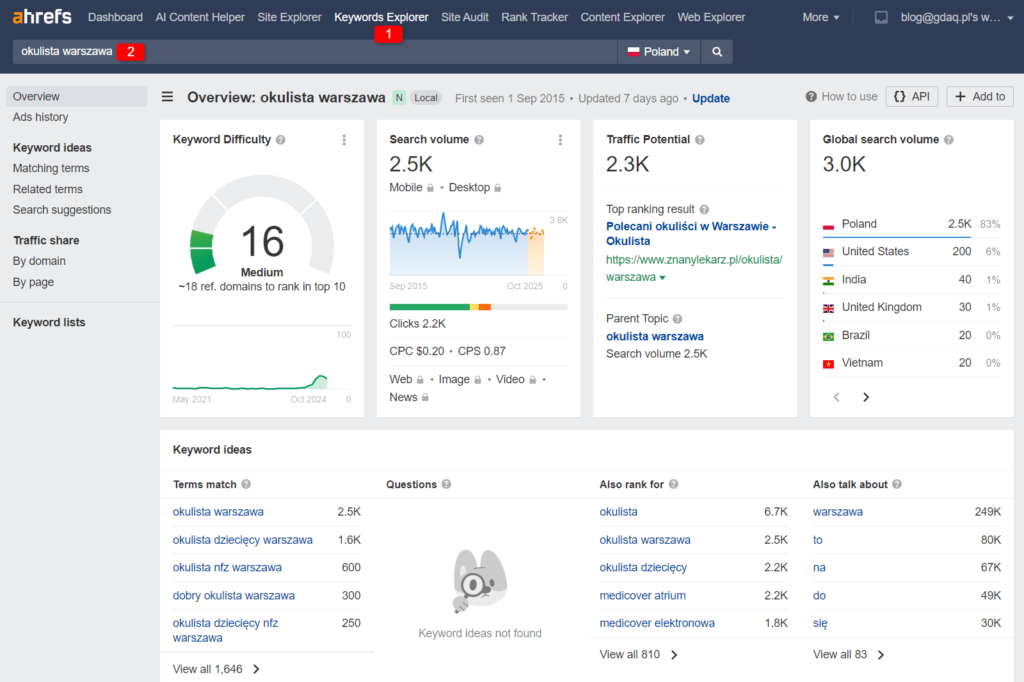Expand the top ranking URL dropdown arrow
1024x682 pixels.
662,278
